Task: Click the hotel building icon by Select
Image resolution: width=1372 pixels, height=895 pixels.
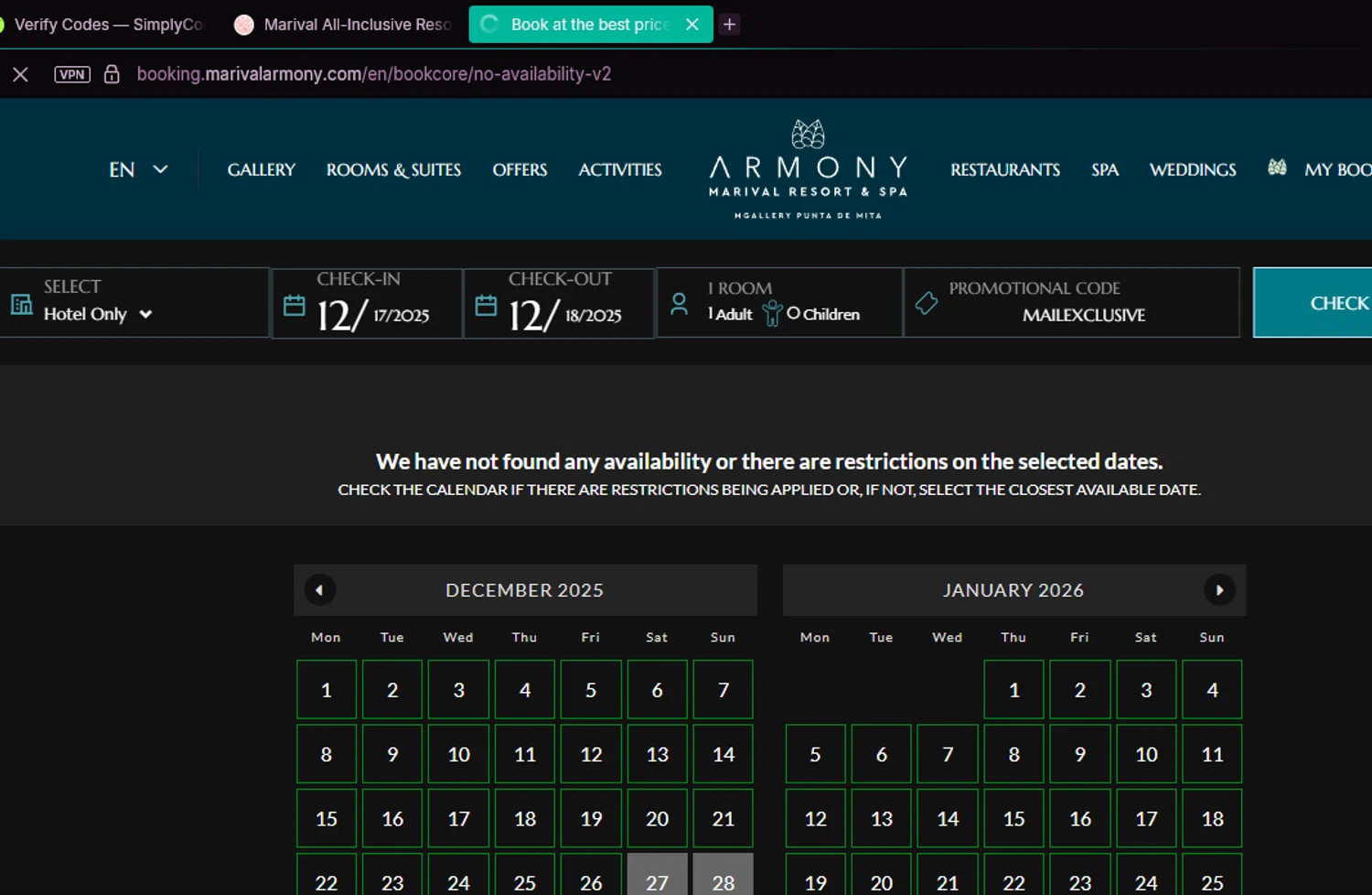Action: click(21, 304)
